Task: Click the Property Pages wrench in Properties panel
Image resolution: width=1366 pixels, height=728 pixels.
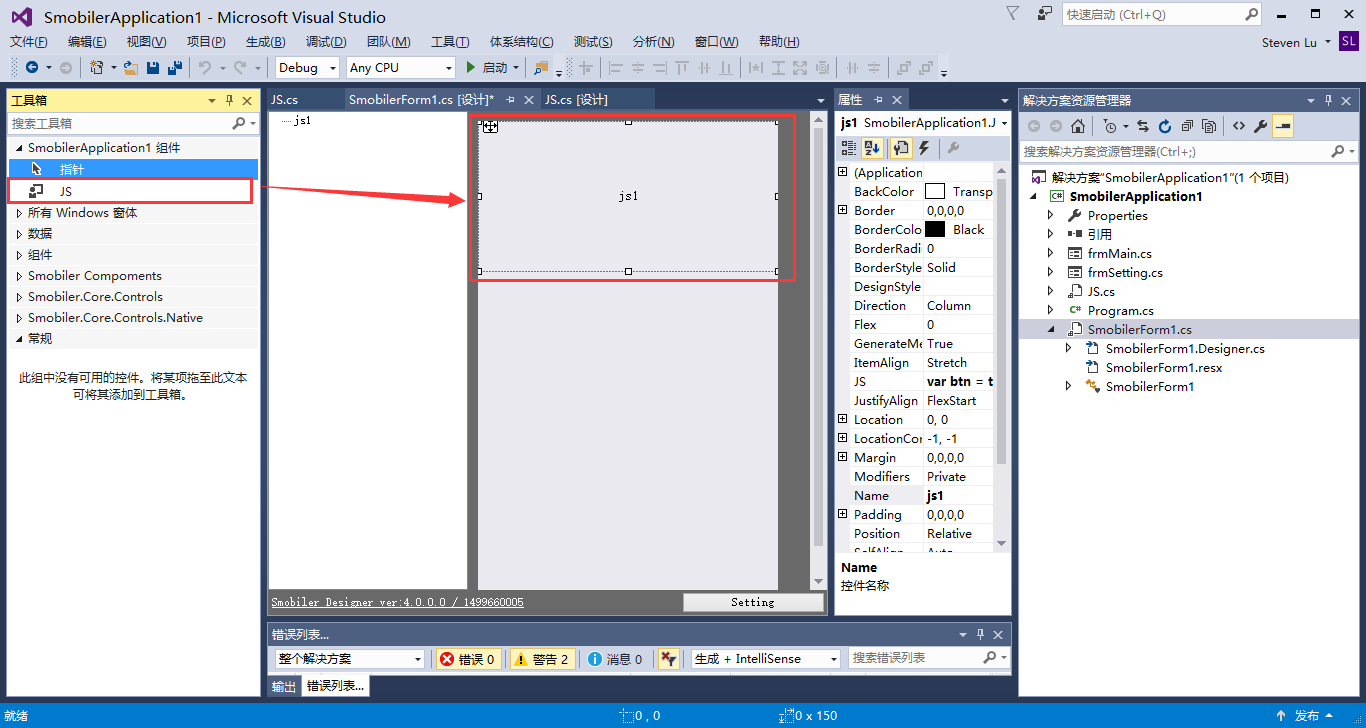Action: click(953, 148)
